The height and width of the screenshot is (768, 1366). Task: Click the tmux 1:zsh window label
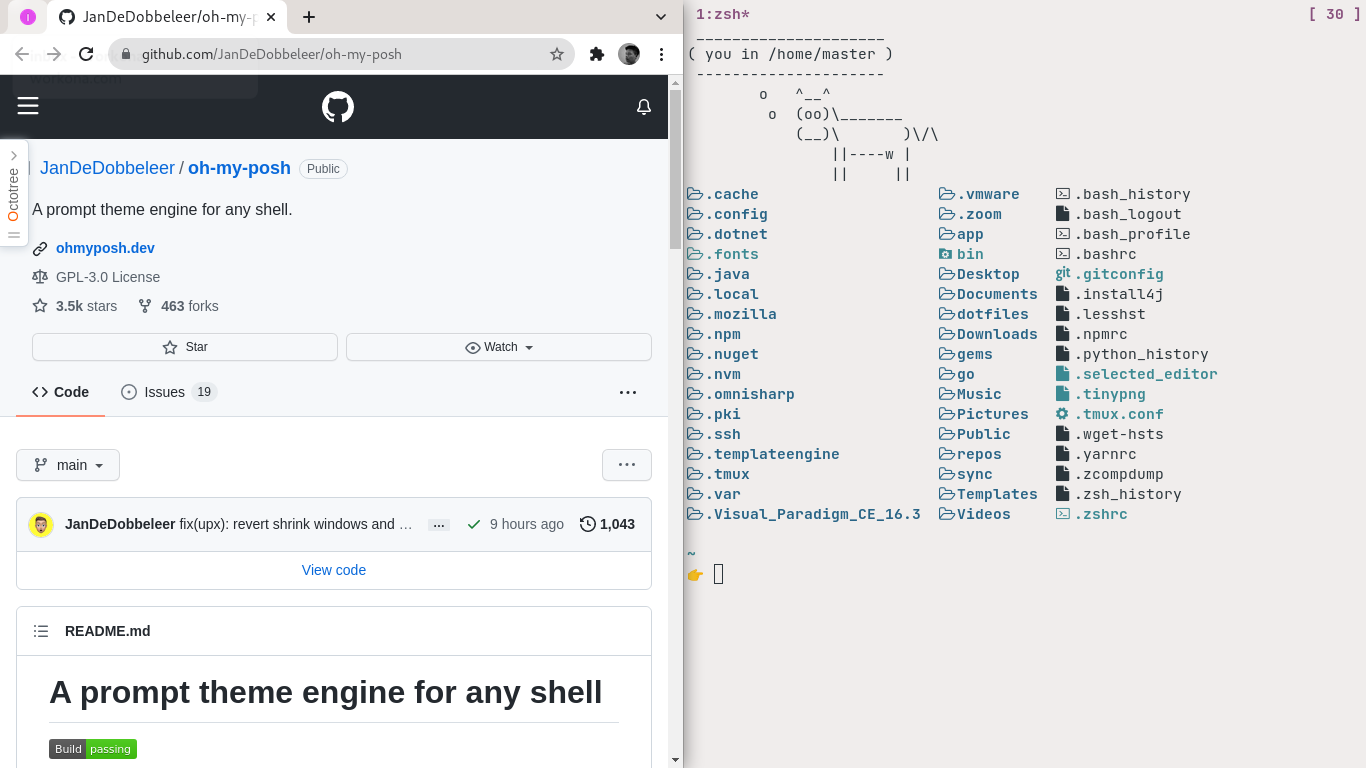coord(723,14)
